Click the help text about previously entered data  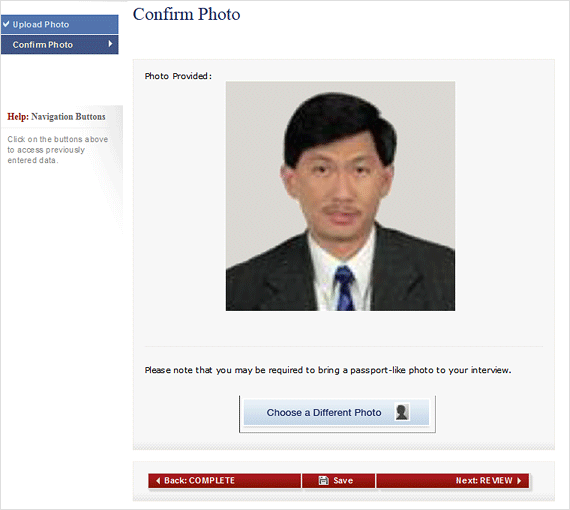(x=58, y=150)
